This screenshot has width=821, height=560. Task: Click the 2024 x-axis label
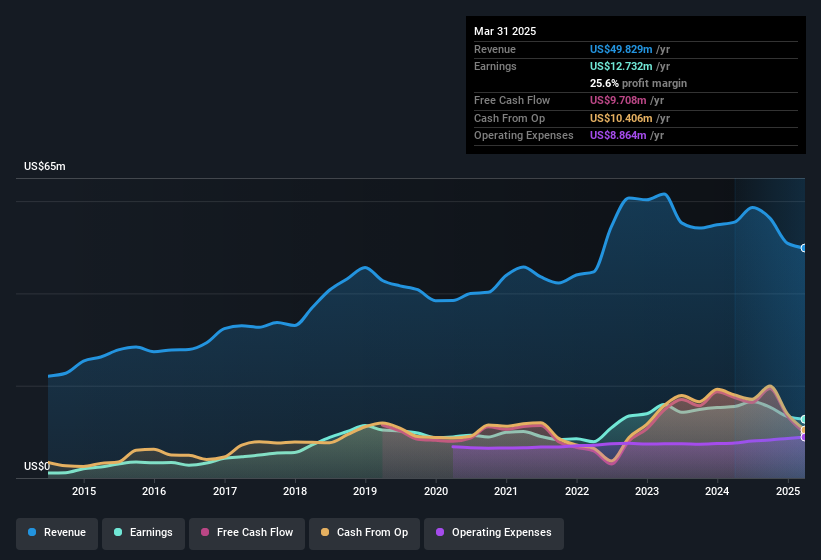[x=717, y=491]
